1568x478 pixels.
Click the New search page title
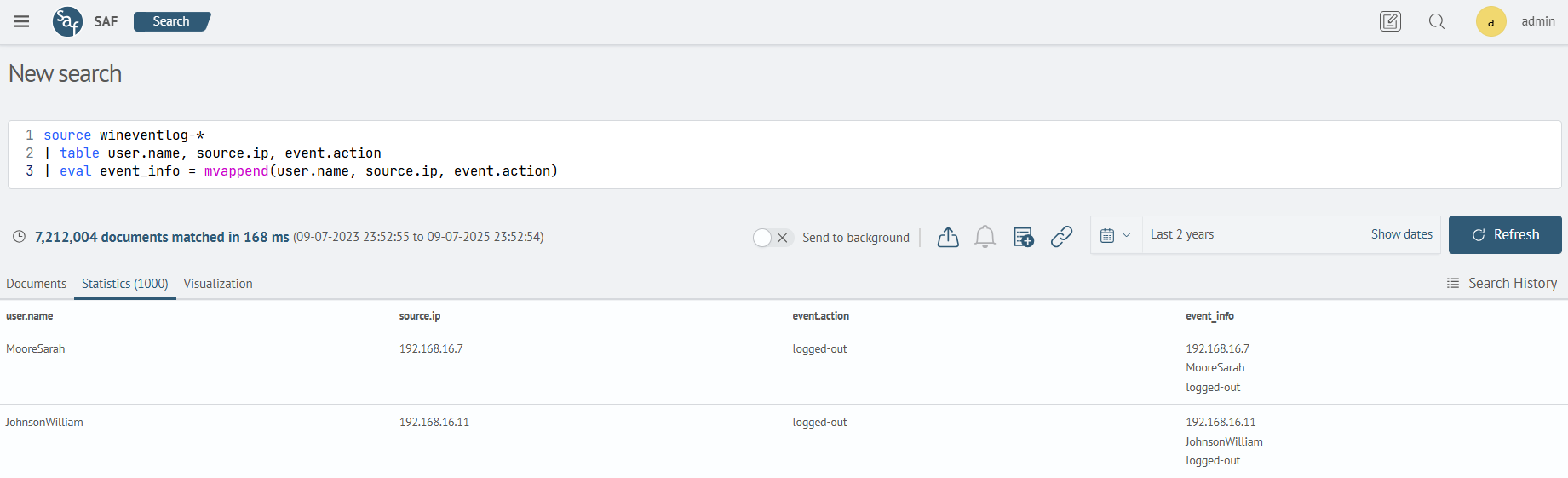tap(65, 74)
